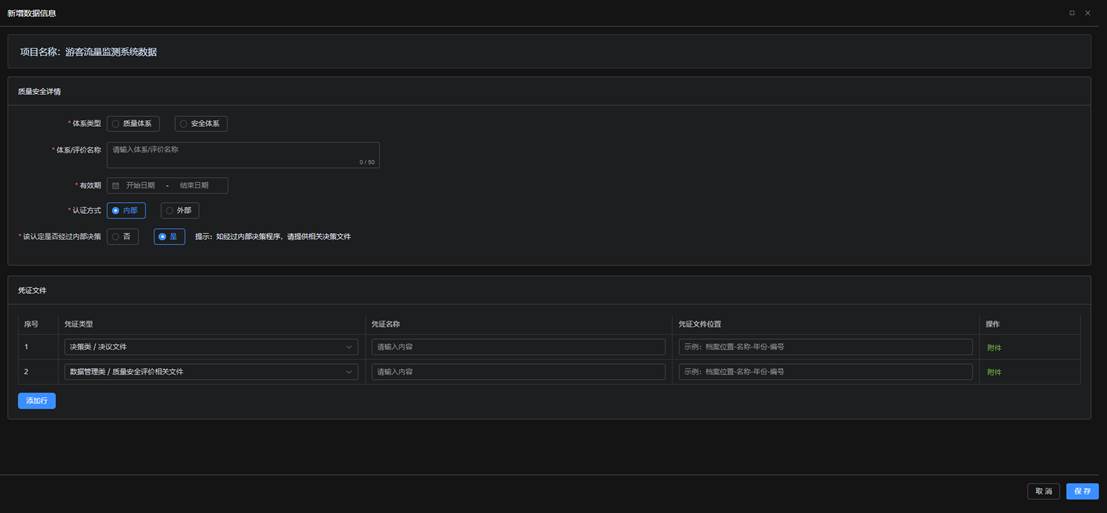The width and height of the screenshot is (1107, 513).
Task: Click the 开始日期 date field
Action: (141, 186)
